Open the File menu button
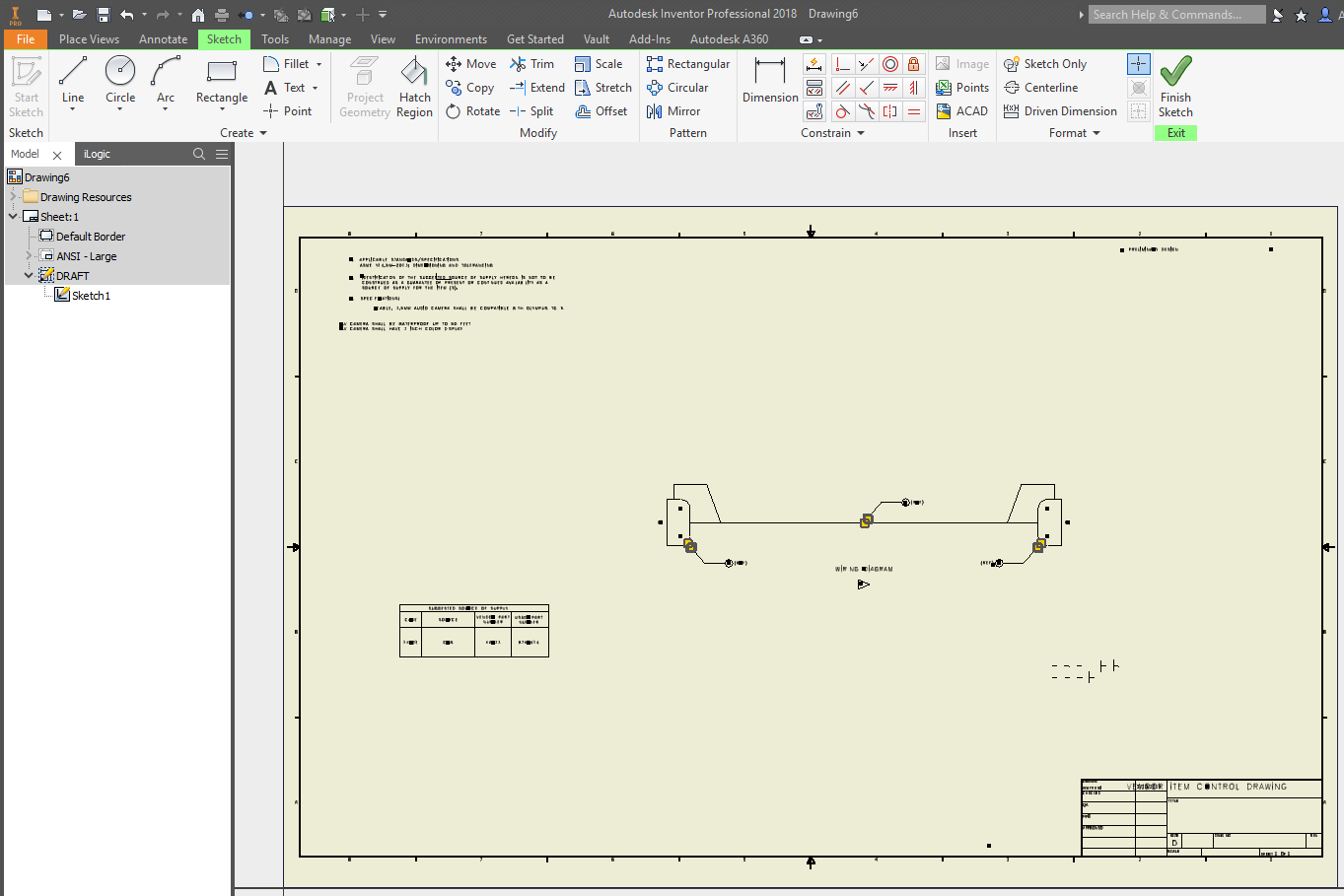This screenshot has height=896, width=1344. tap(26, 39)
